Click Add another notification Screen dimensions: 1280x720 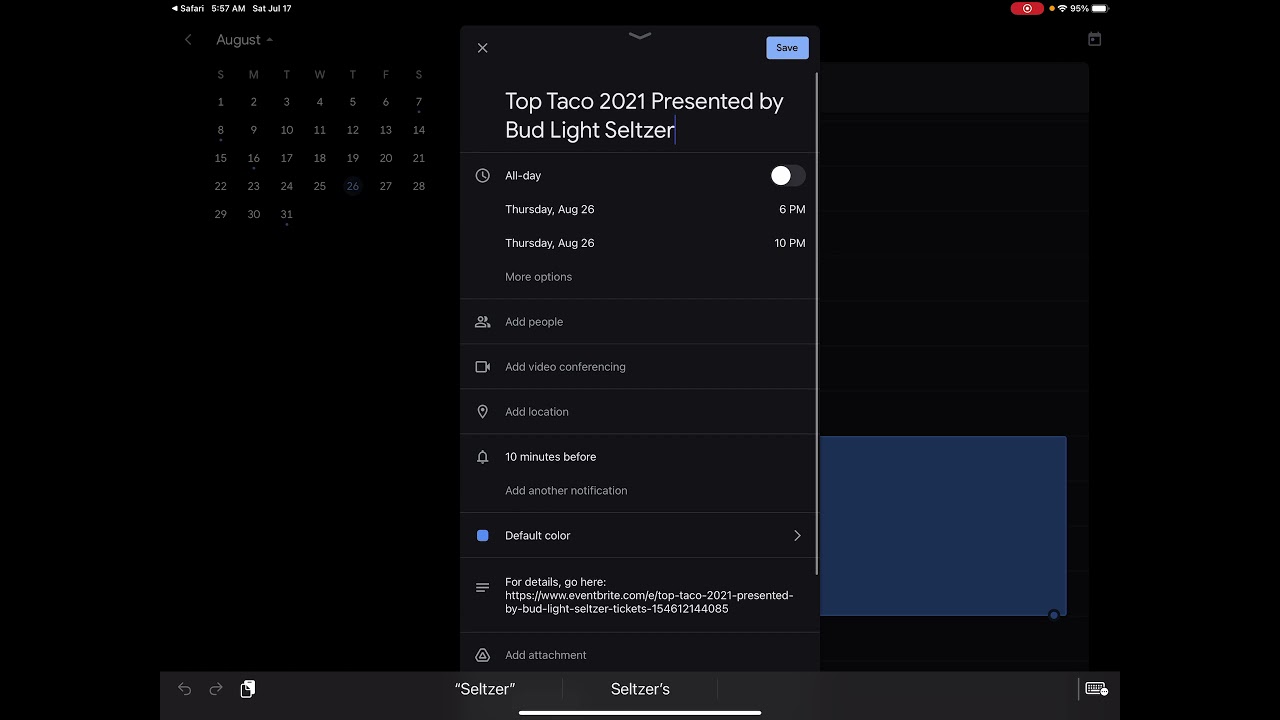point(566,491)
